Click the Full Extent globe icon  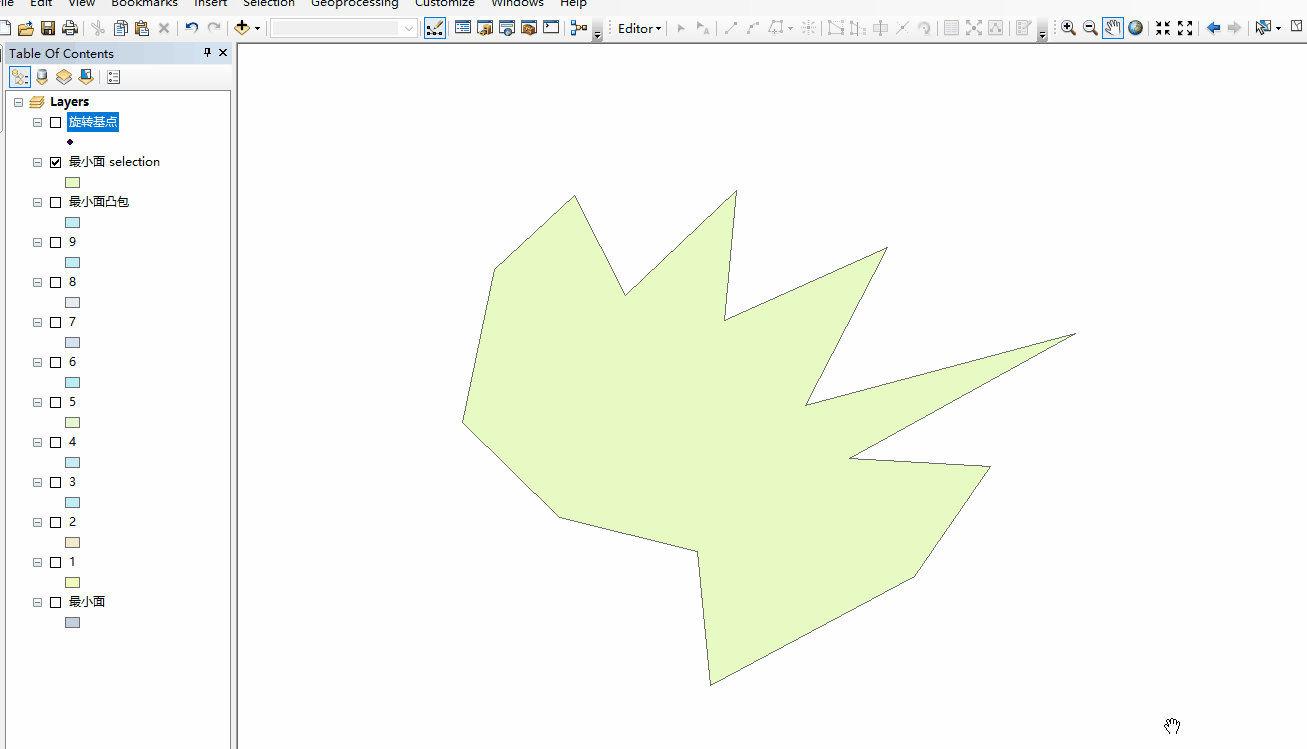1136,28
